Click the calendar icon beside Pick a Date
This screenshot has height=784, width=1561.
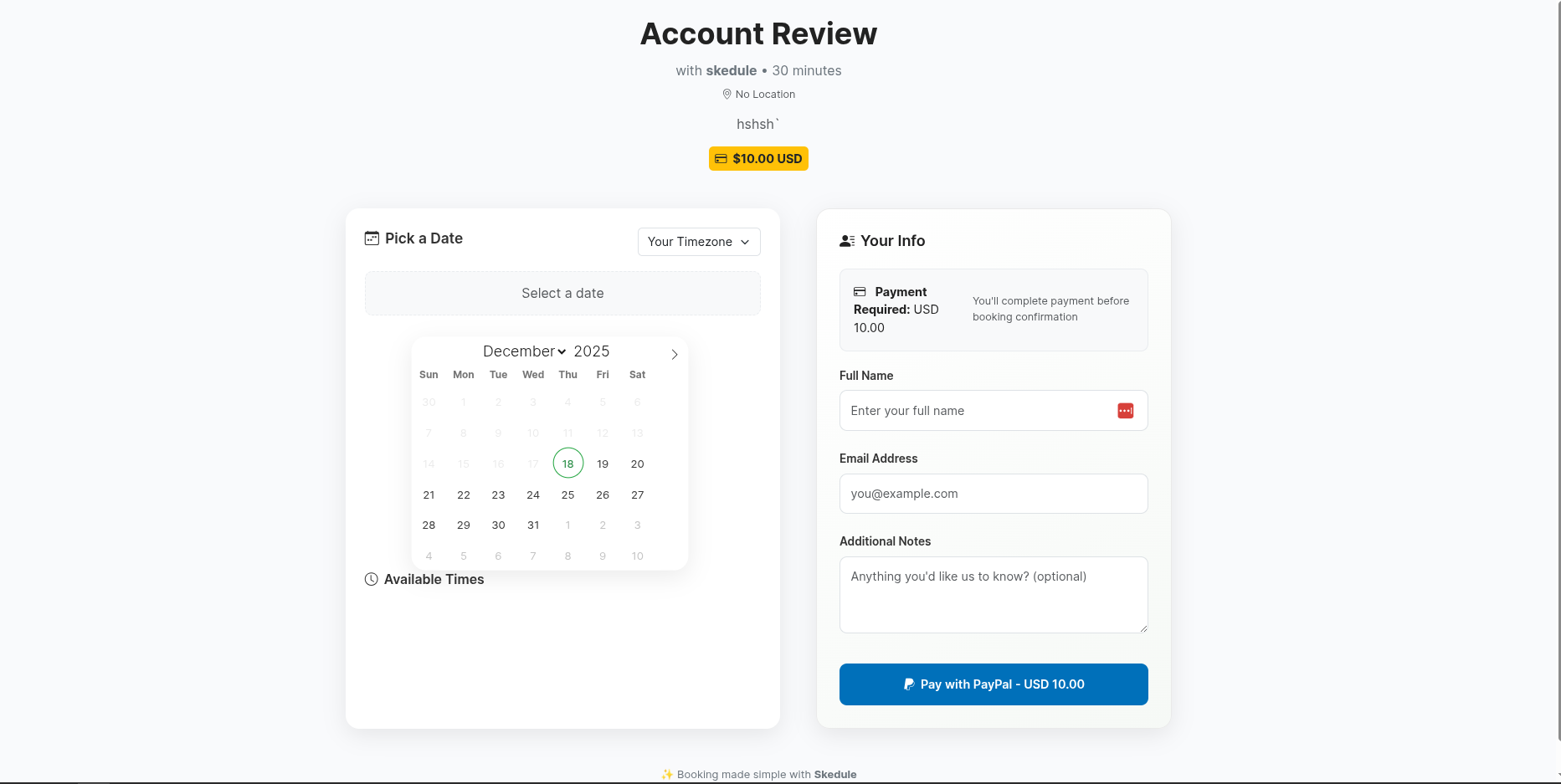pyautogui.click(x=371, y=238)
